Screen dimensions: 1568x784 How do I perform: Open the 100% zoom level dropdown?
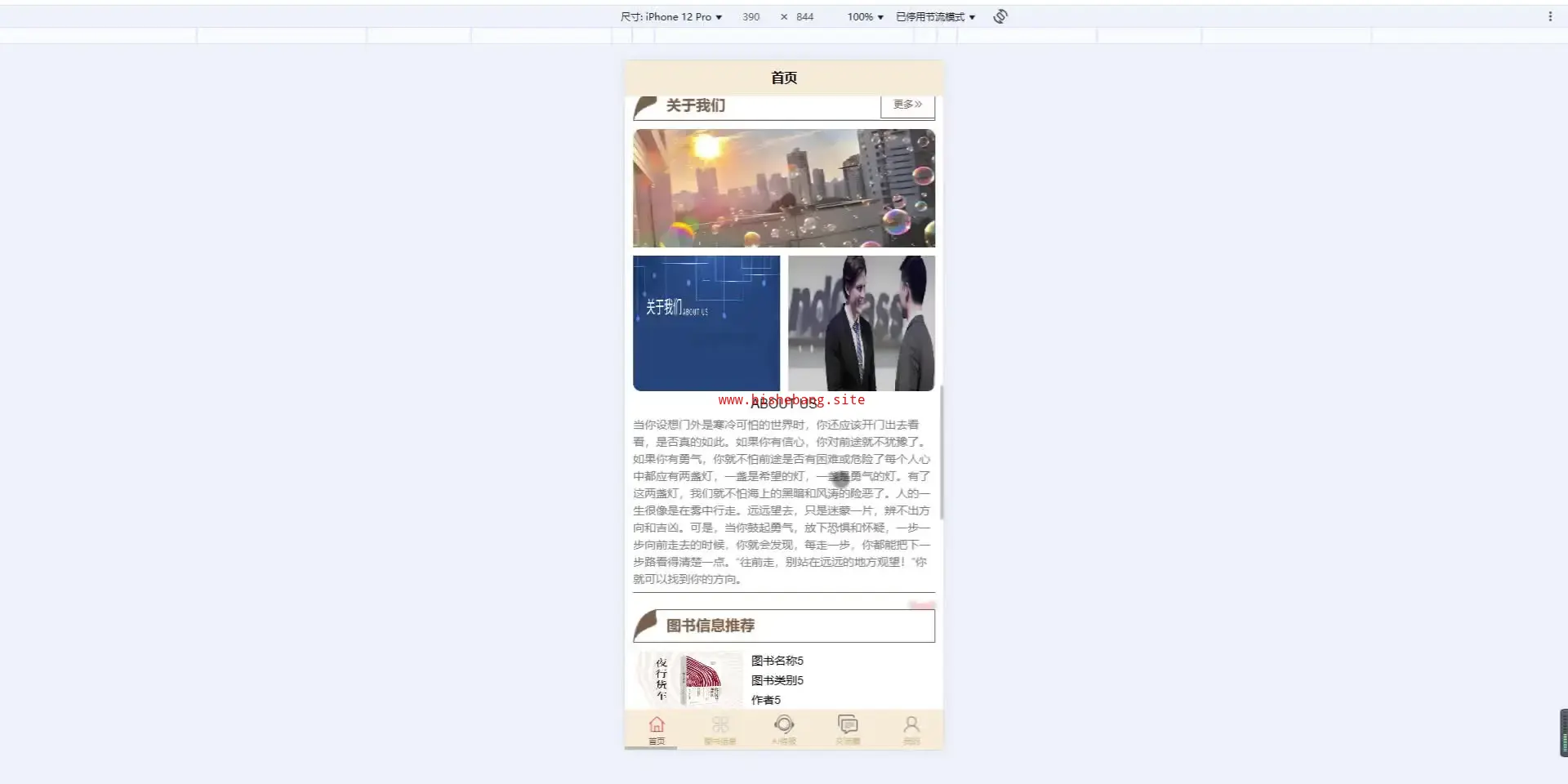(x=865, y=16)
